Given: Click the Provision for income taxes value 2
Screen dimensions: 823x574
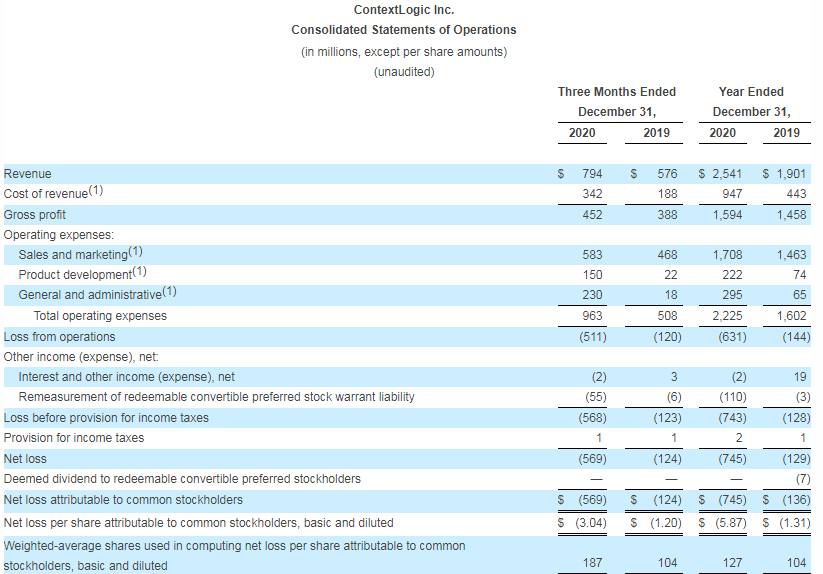Looking at the screenshot, I should pyautogui.click(x=738, y=437).
